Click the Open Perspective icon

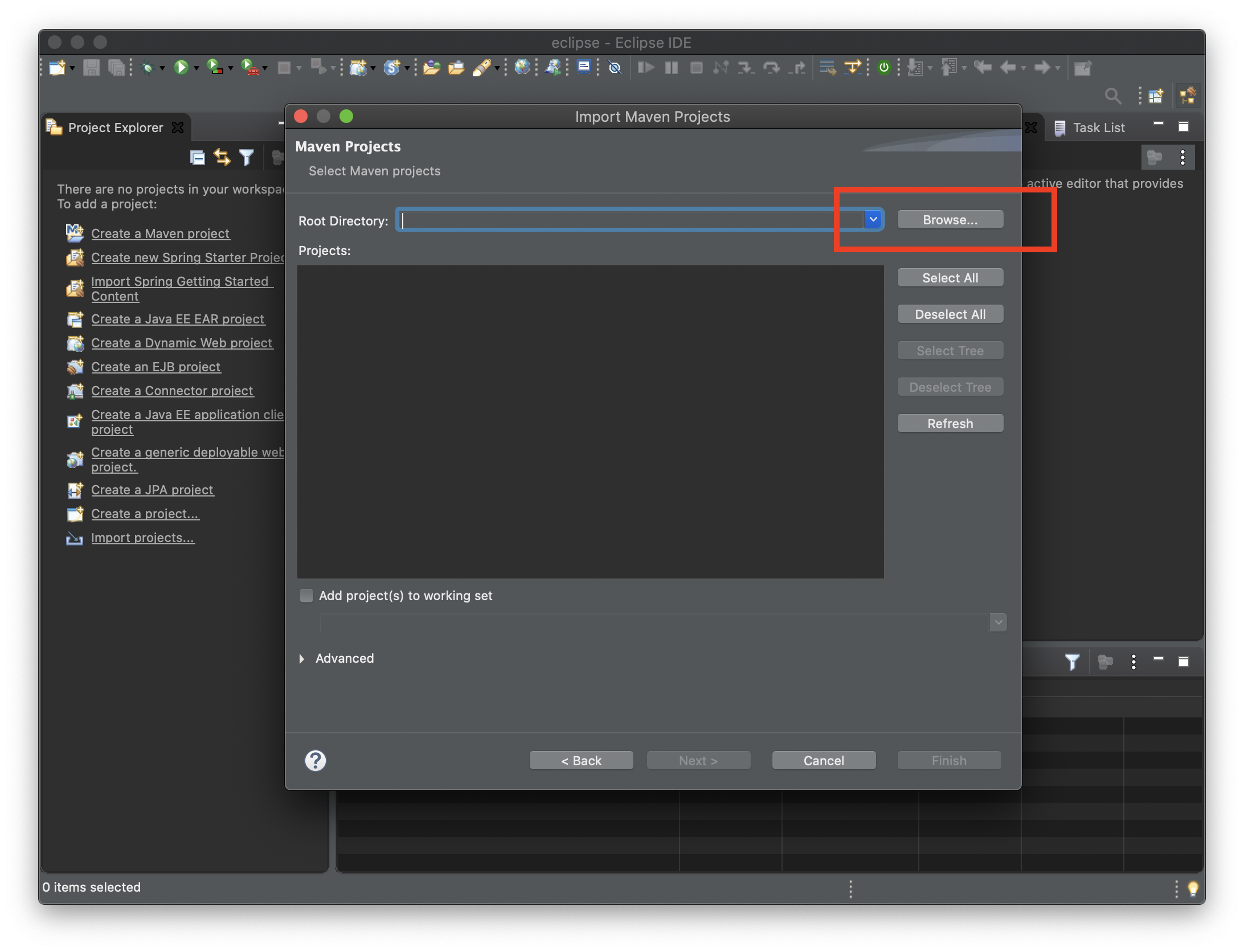click(x=1156, y=96)
